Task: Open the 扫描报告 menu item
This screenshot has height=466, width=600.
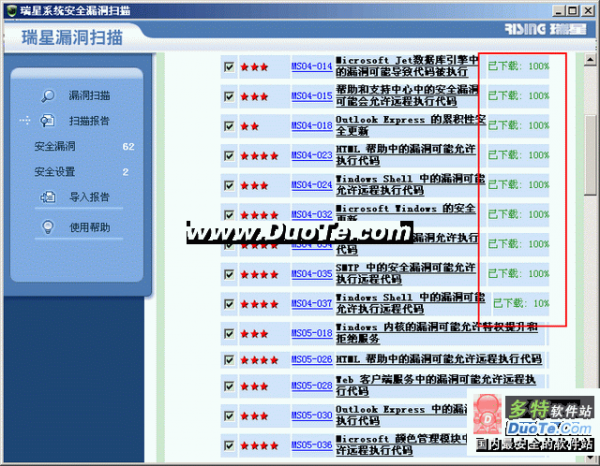Action: 89,121
